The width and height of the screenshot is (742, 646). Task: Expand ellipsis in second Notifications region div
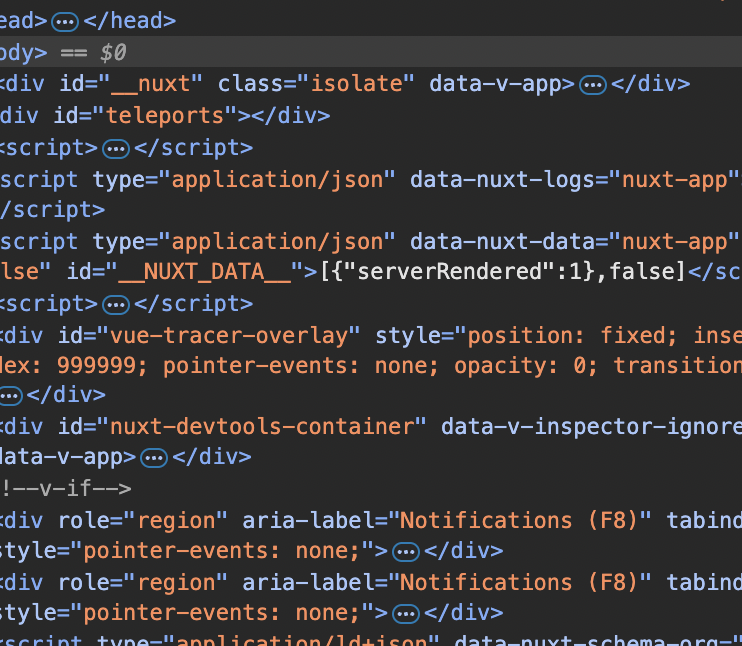[405, 613]
